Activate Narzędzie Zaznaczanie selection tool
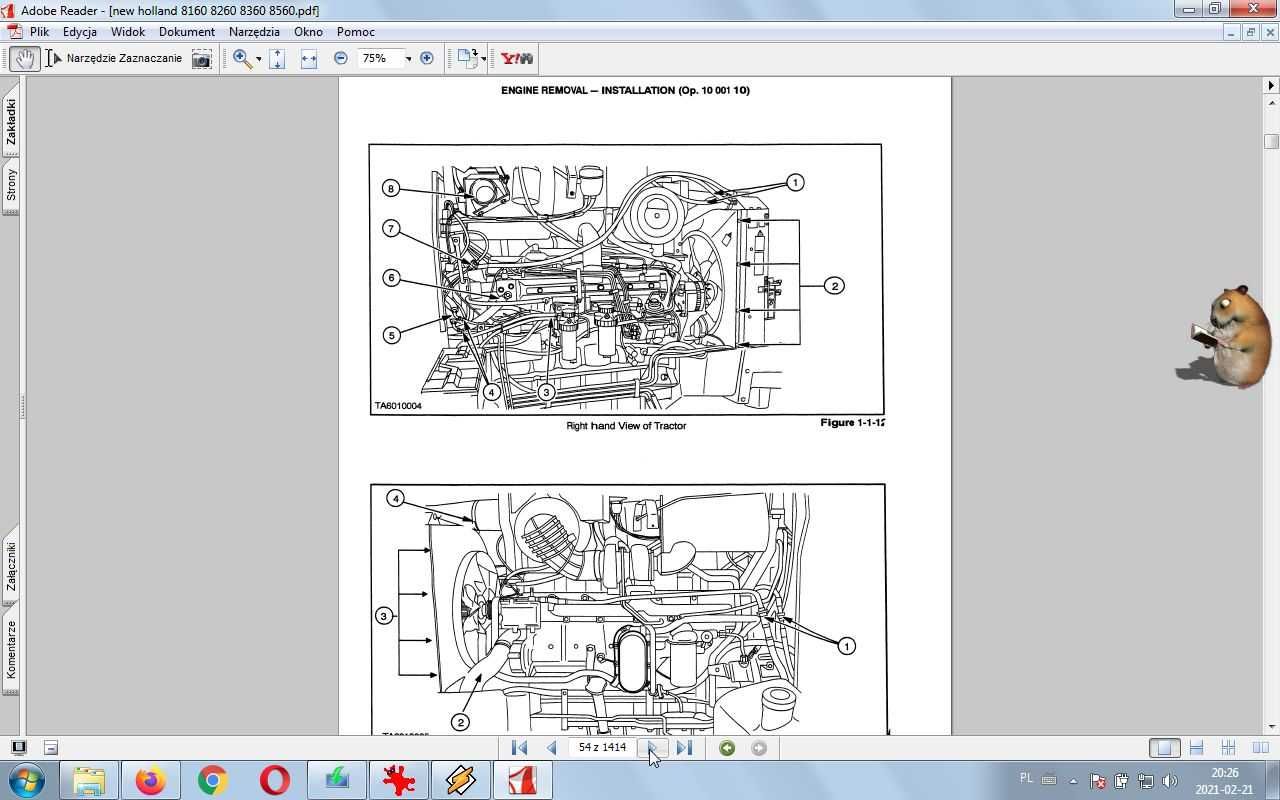The width and height of the screenshot is (1280, 800). click(x=114, y=59)
